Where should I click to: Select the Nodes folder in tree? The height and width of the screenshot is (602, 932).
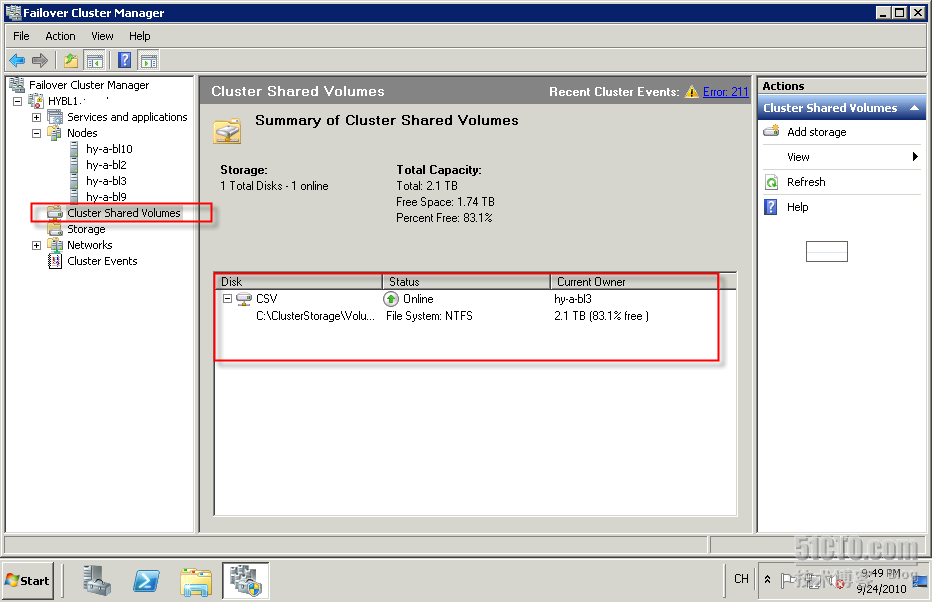(x=82, y=133)
